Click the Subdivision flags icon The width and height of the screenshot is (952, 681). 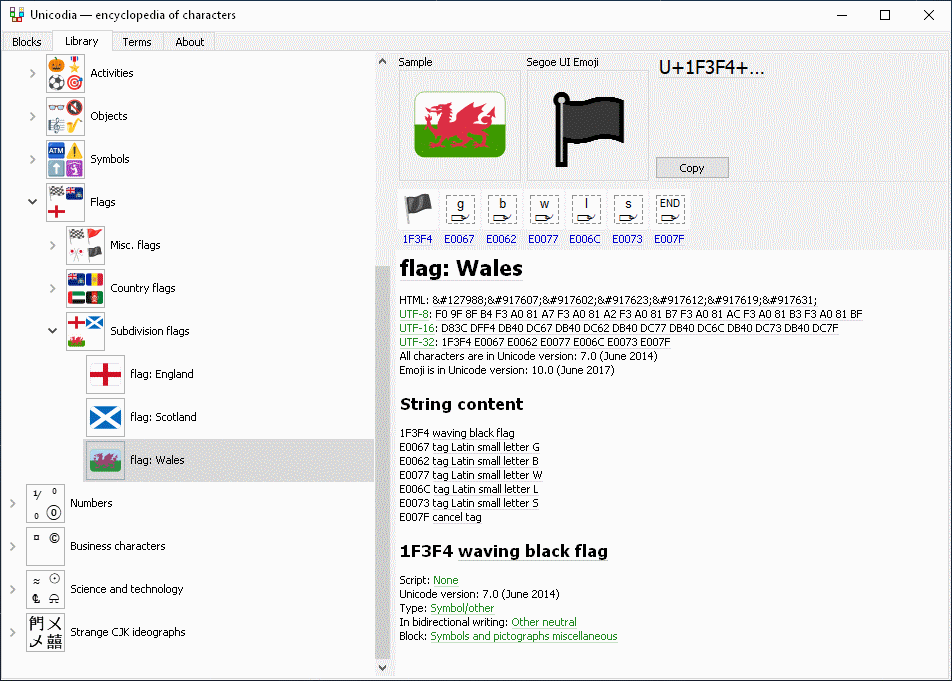click(x=86, y=332)
